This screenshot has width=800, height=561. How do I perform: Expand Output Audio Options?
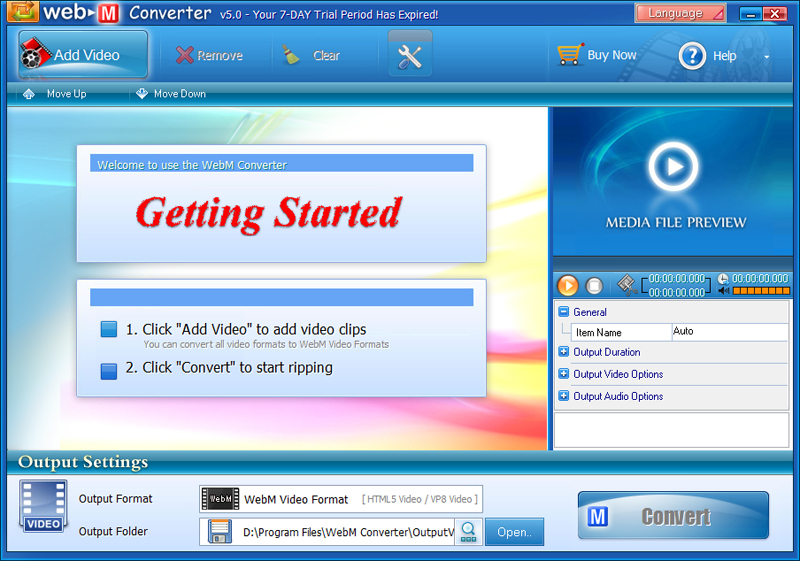coord(564,396)
